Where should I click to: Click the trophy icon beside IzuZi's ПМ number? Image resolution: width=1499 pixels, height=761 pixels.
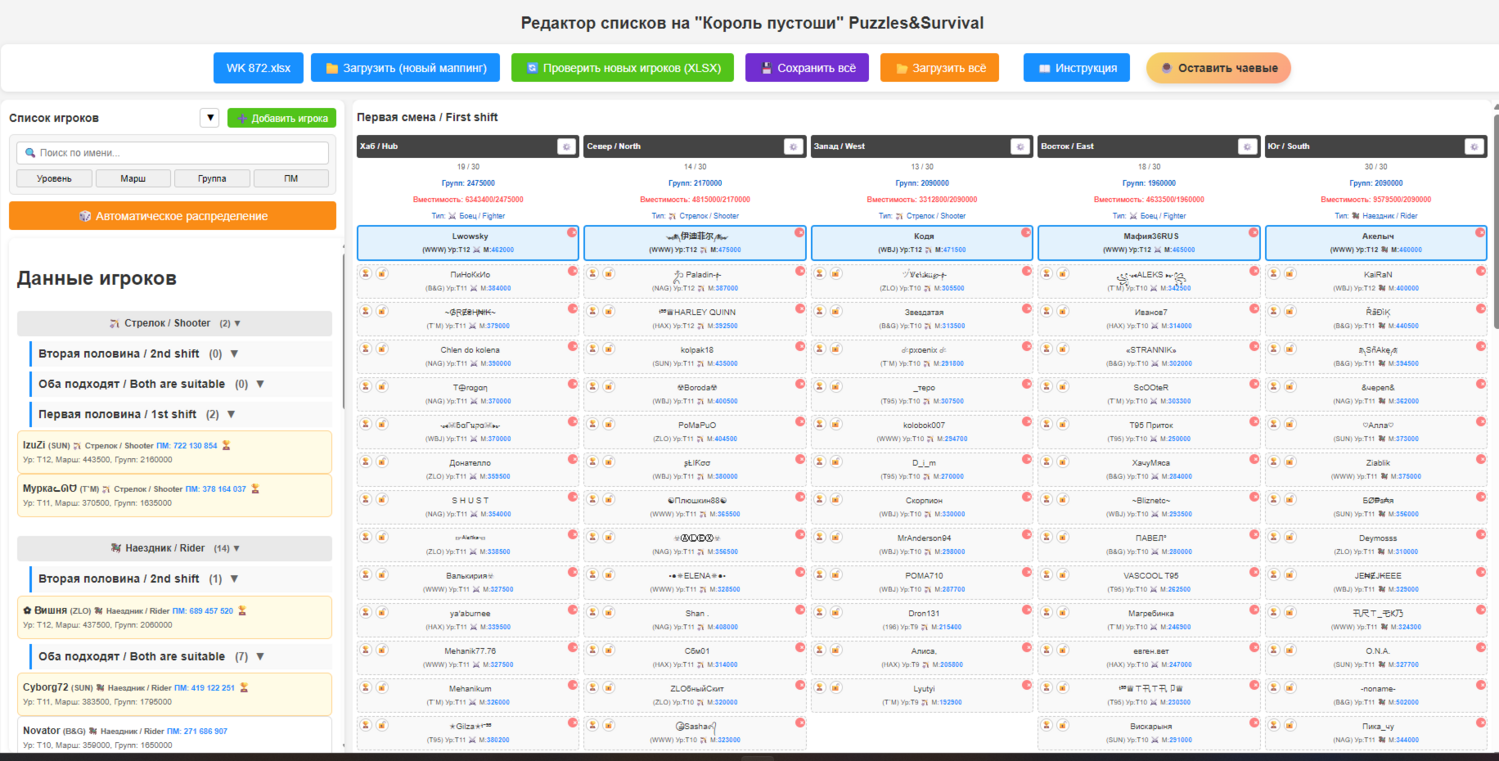(226, 446)
